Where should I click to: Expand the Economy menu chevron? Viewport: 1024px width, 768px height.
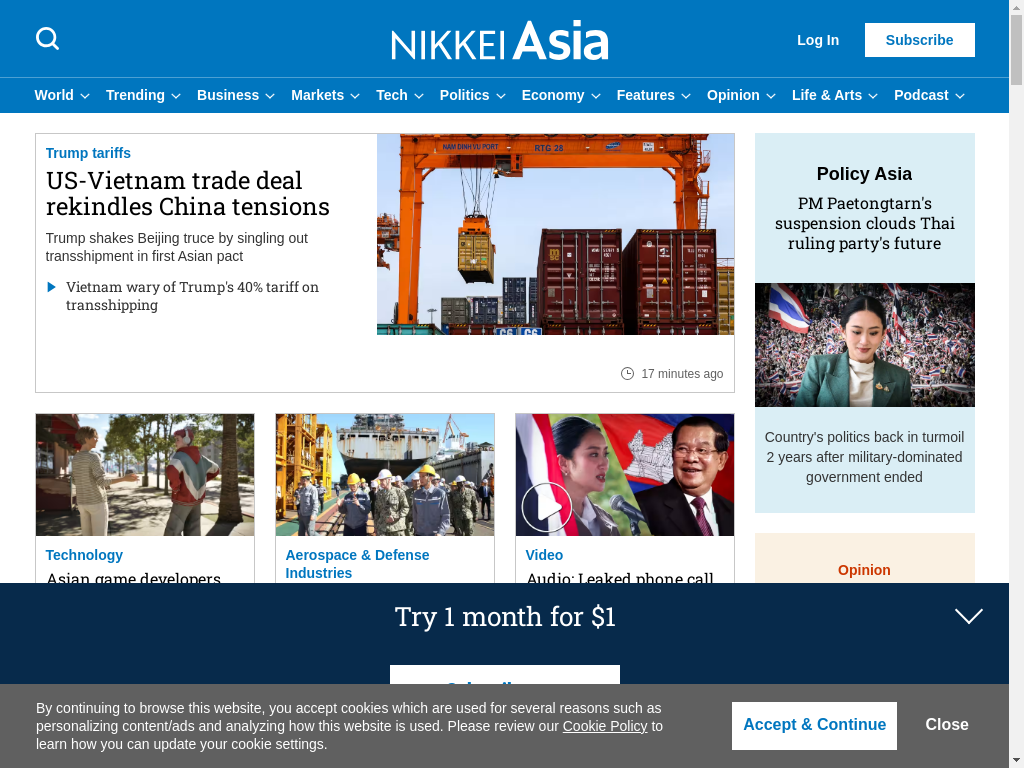(596, 96)
